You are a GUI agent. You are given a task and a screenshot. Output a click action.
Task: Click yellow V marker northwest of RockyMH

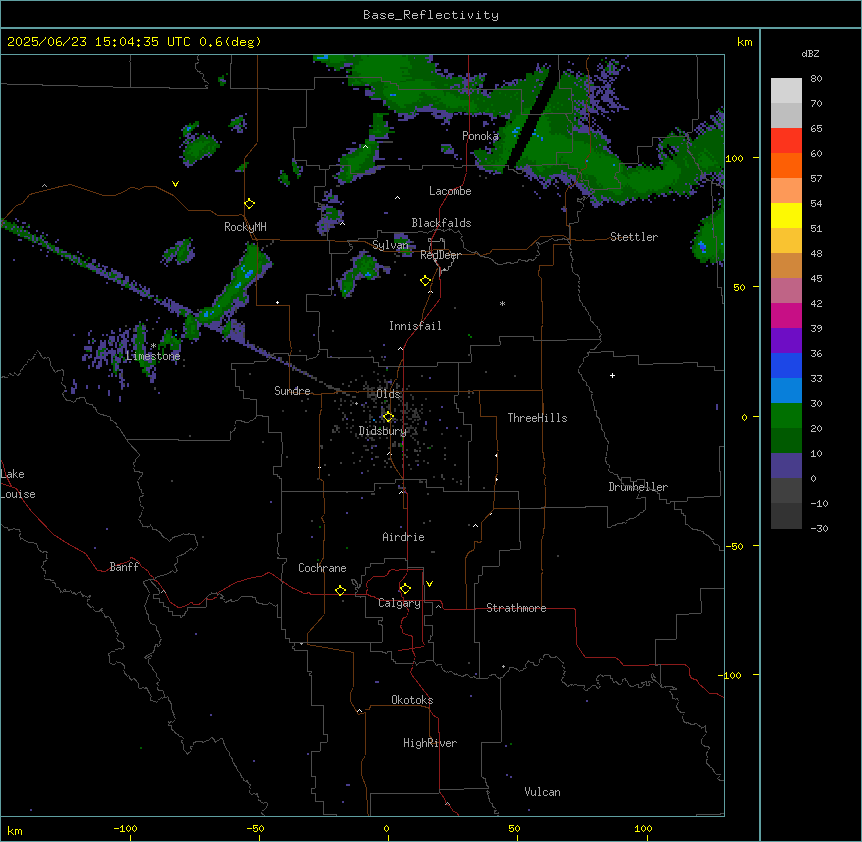[175, 184]
